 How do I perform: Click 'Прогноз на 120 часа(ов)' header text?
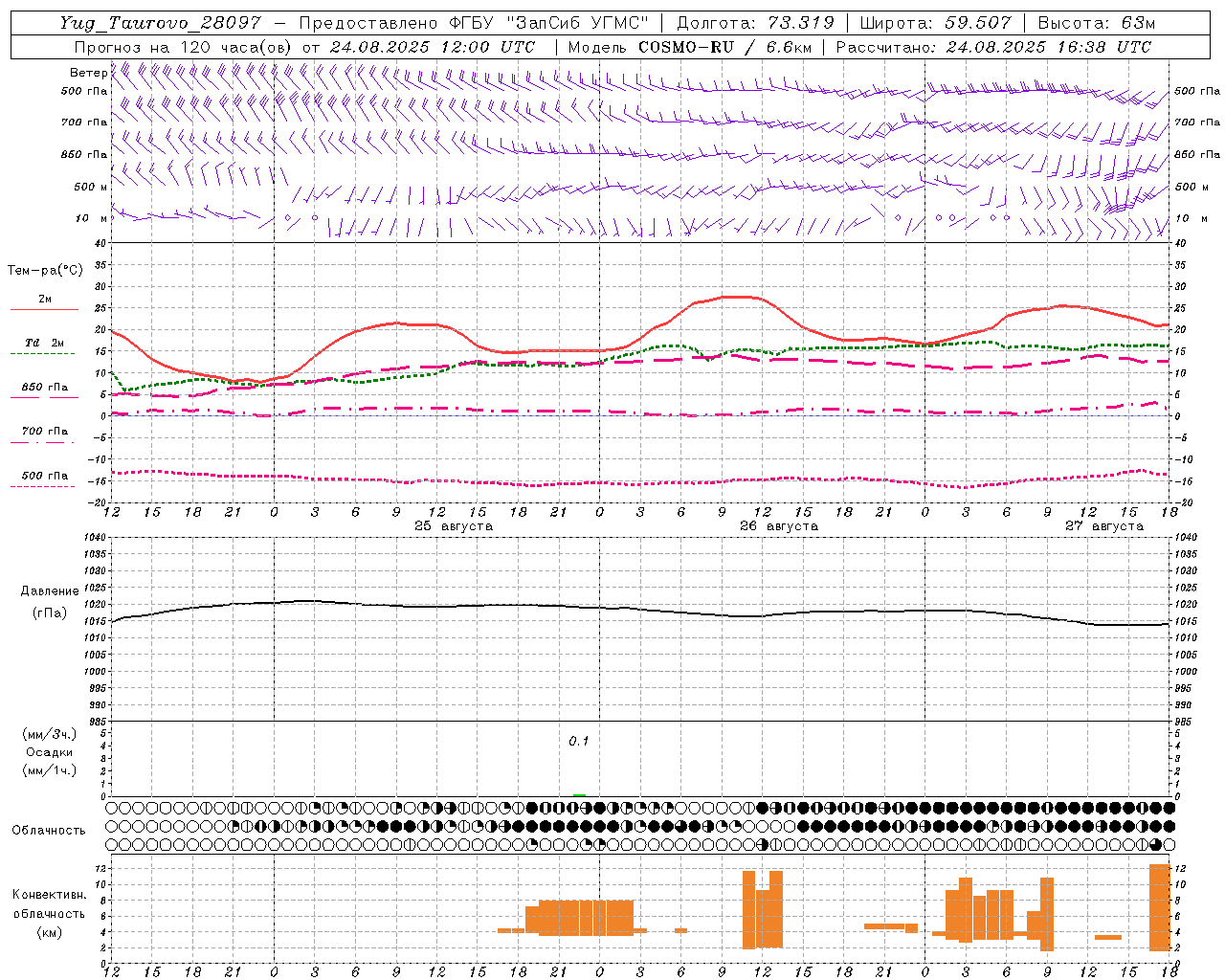coord(185,47)
